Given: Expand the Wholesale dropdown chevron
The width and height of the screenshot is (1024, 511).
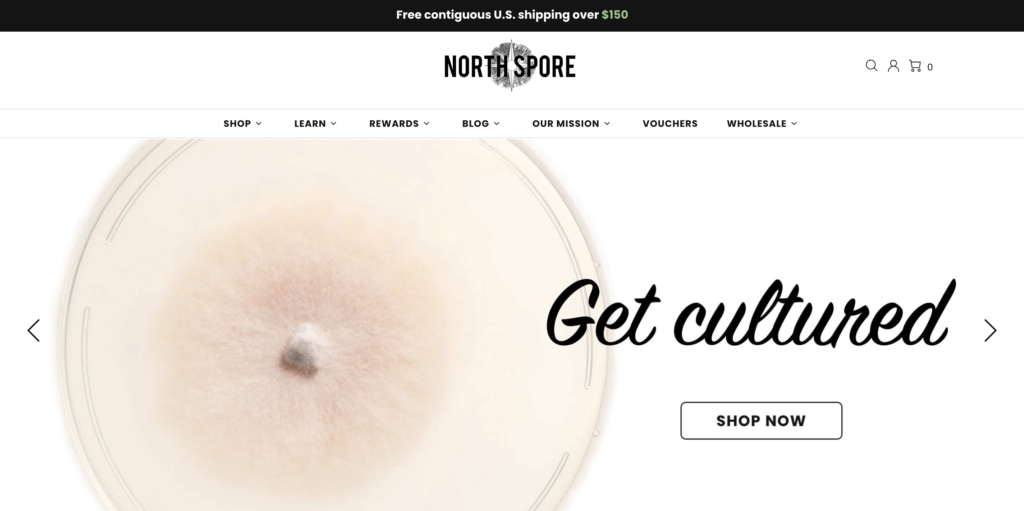Looking at the screenshot, I should (794, 124).
